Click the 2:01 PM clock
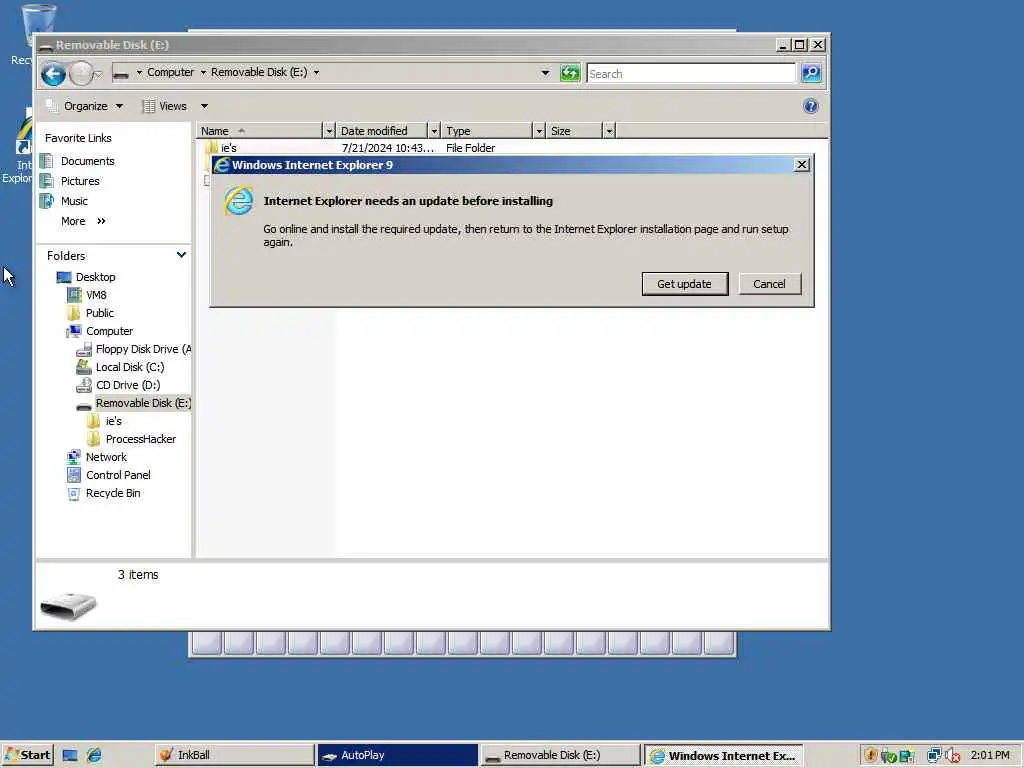 point(990,755)
